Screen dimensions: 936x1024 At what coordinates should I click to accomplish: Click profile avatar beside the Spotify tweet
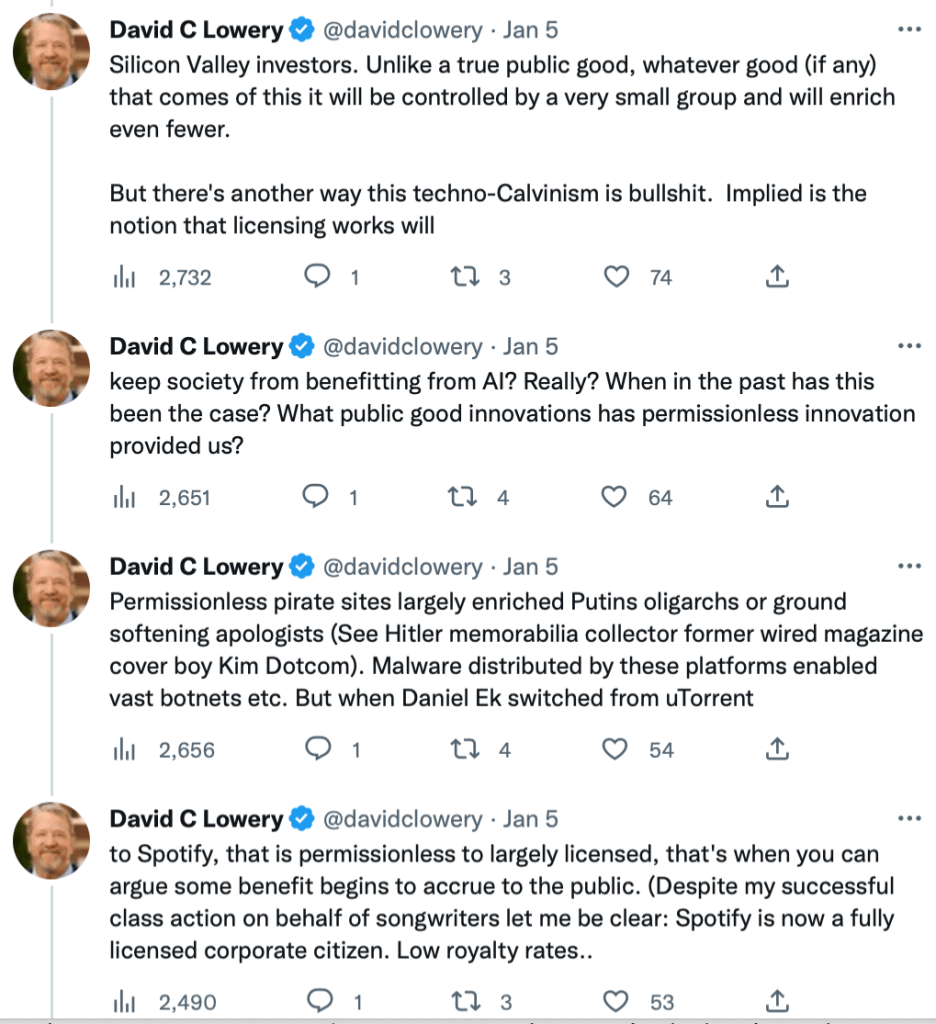coord(52,840)
